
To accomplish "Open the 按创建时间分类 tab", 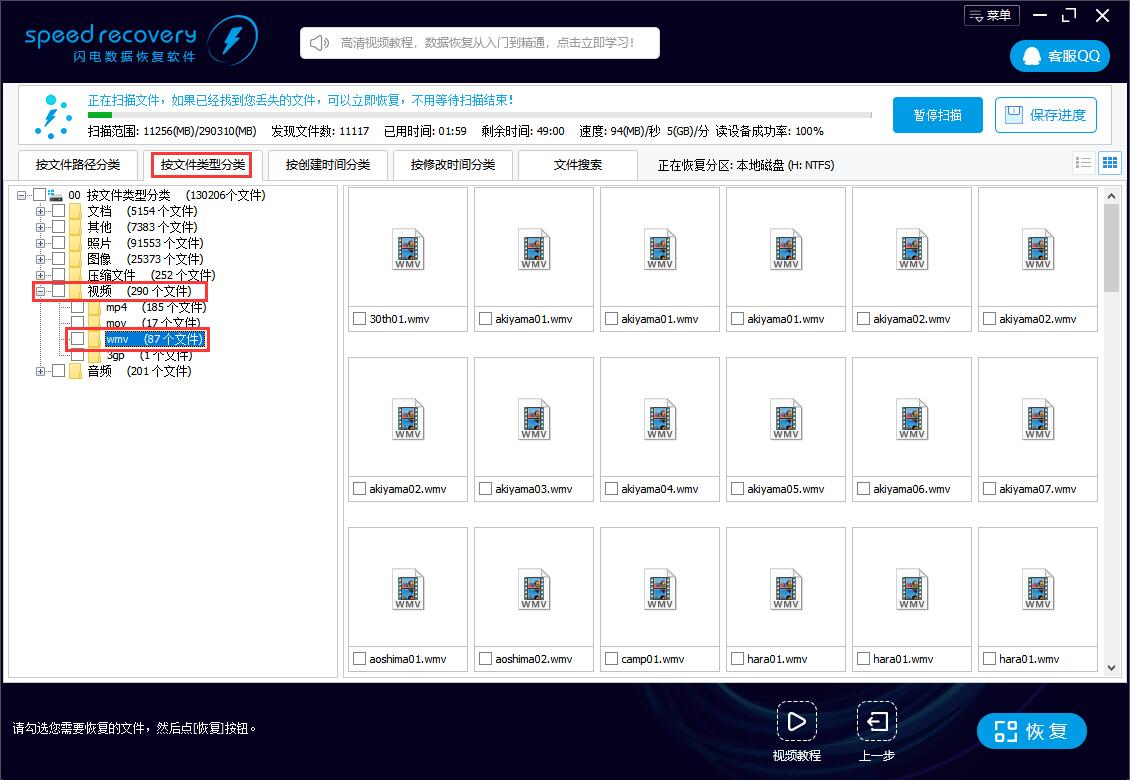I will click(328, 165).
